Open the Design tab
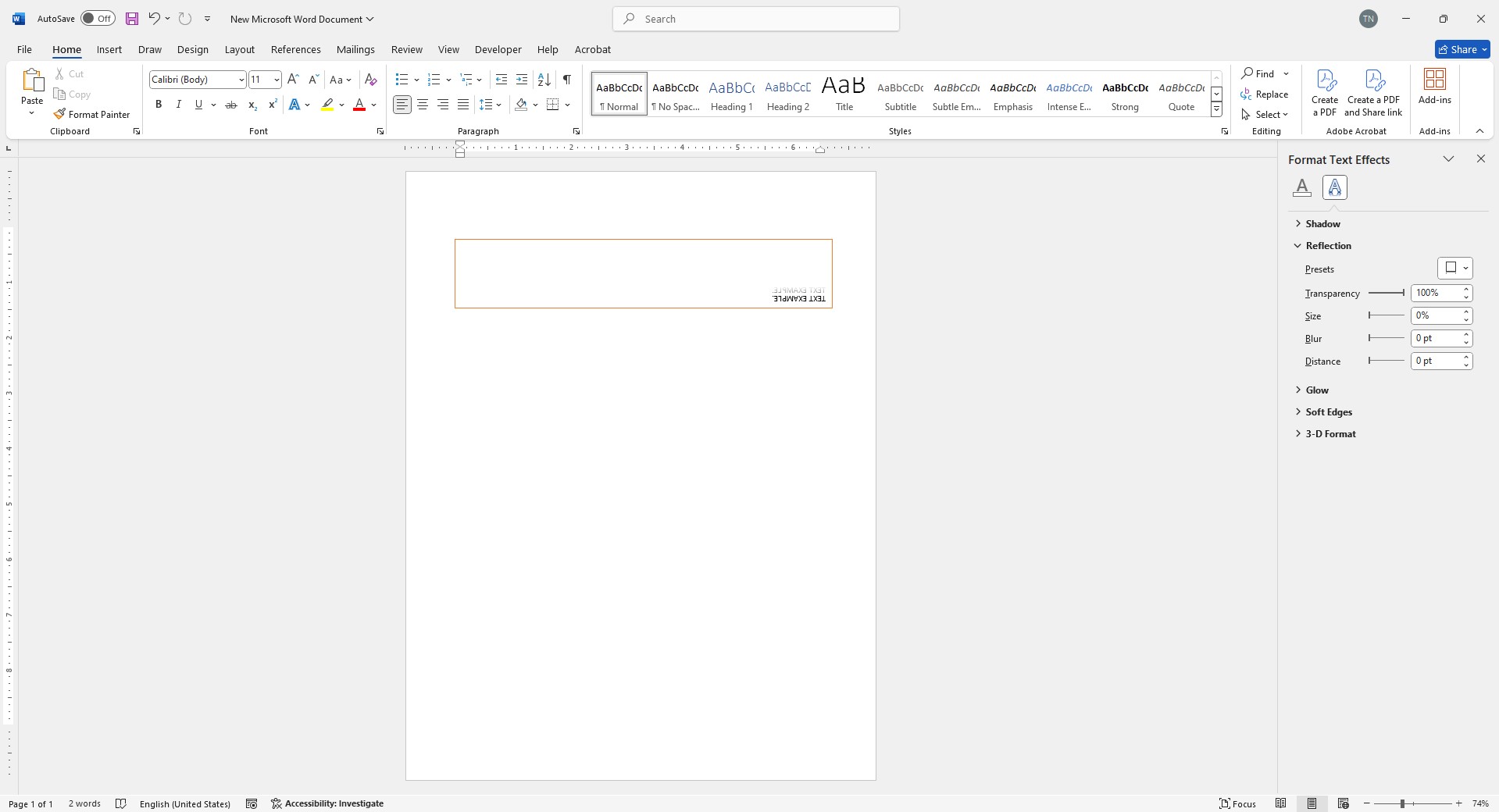Viewport: 1499px width, 812px height. pyautogui.click(x=192, y=49)
